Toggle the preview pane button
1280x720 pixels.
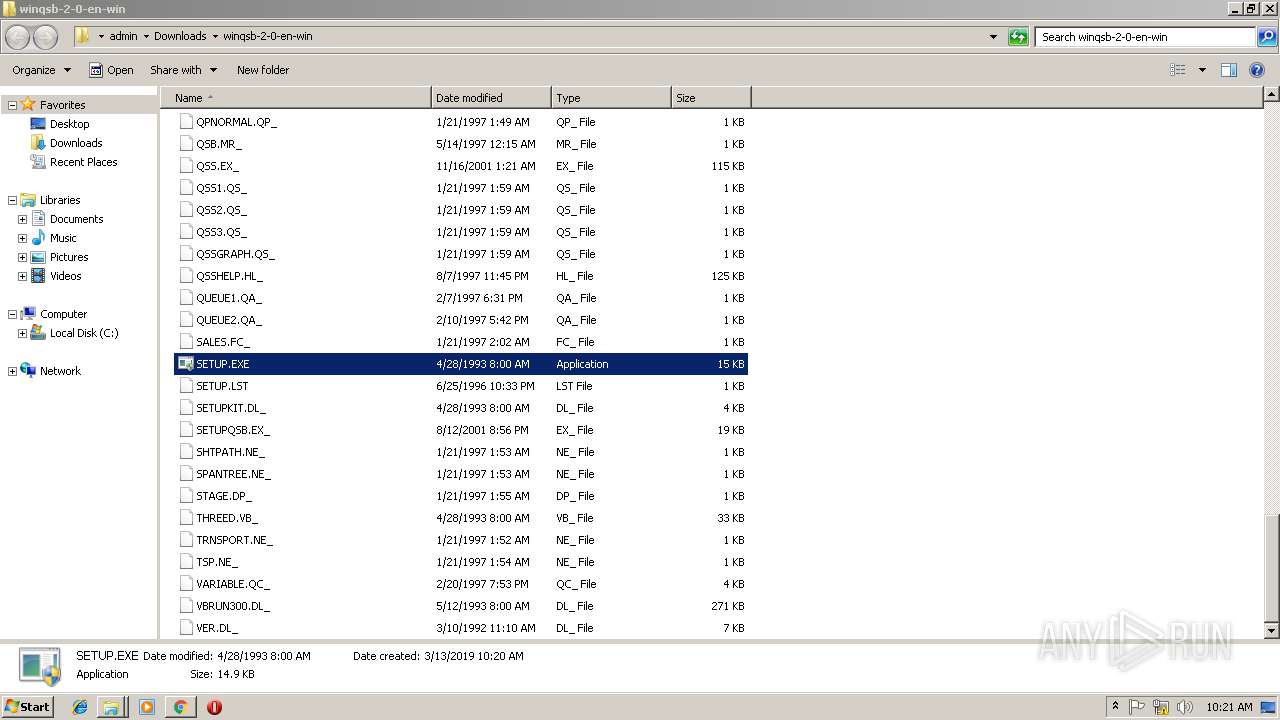(1229, 70)
